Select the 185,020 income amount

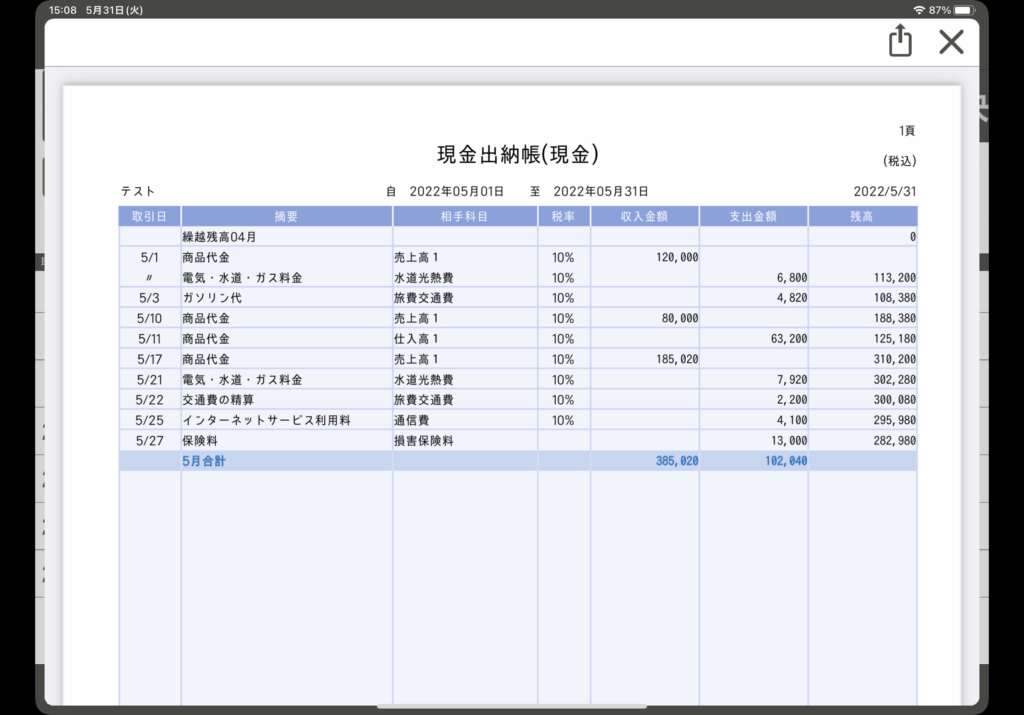[x=677, y=359]
